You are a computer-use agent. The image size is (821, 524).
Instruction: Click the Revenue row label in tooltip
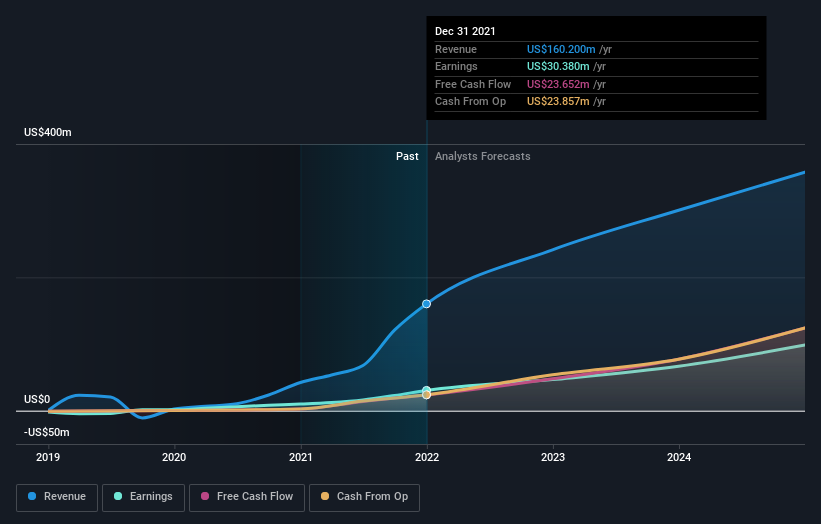(456, 49)
